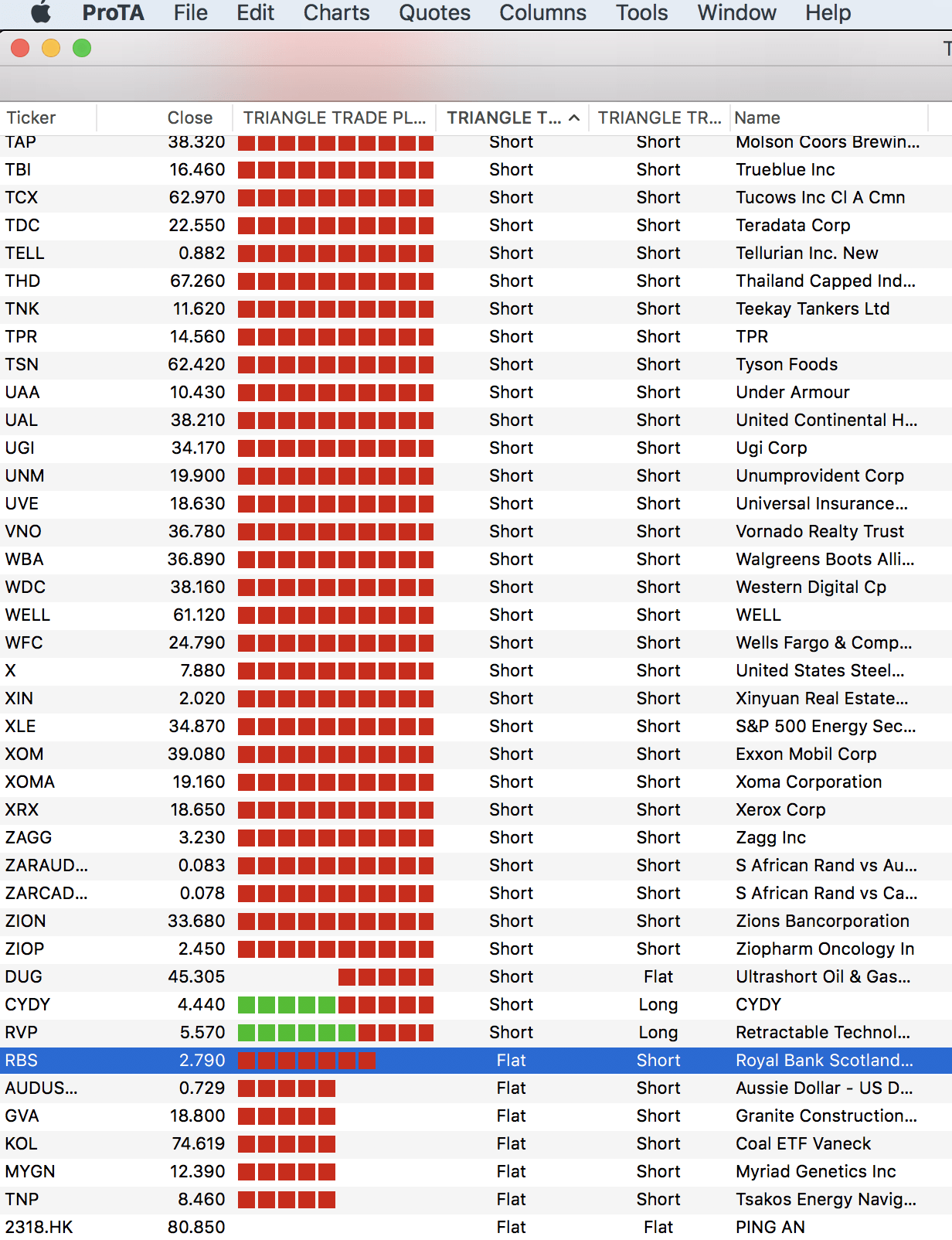Select the Western Digital Cp name
952x1240 pixels.
click(x=811, y=588)
